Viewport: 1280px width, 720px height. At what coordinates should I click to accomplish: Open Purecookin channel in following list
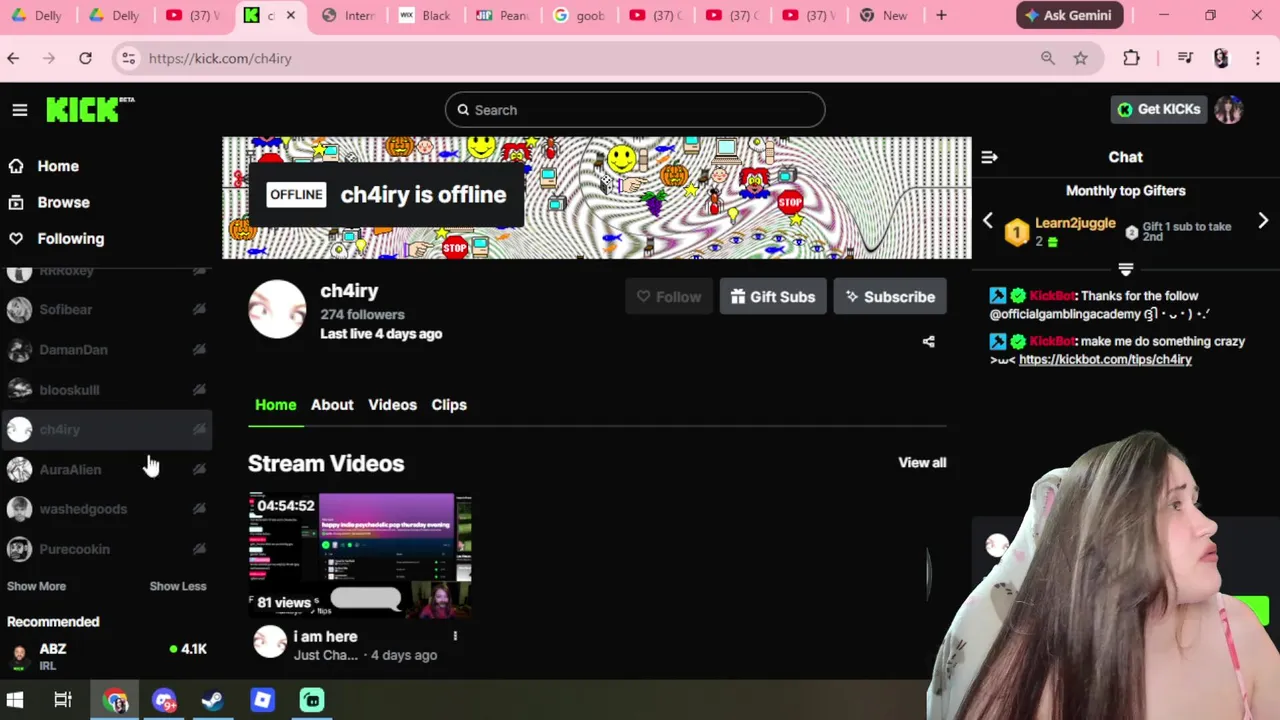click(107, 549)
